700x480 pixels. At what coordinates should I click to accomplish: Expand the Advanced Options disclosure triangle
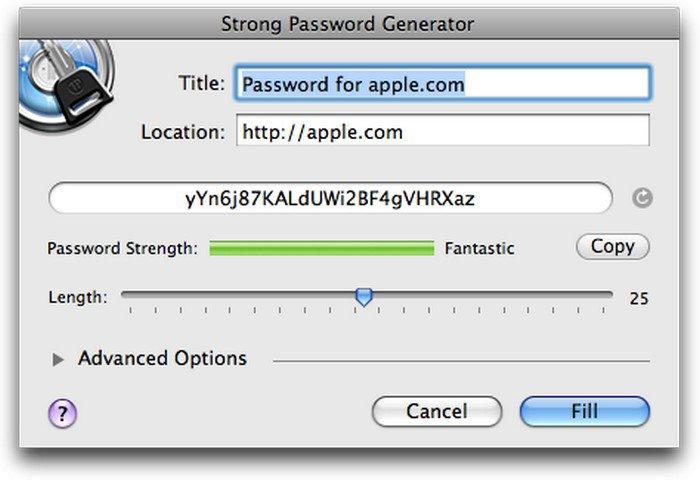[58, 359]
